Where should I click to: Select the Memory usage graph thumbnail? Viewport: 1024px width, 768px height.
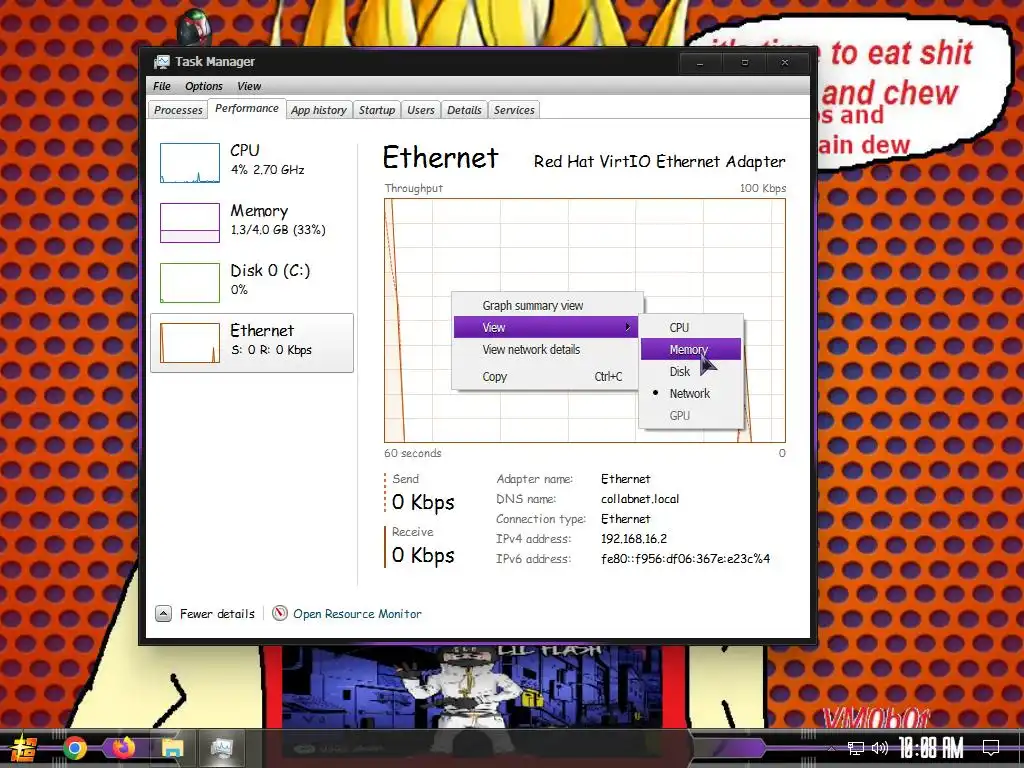pyautogui.click(x=190, y=223)
